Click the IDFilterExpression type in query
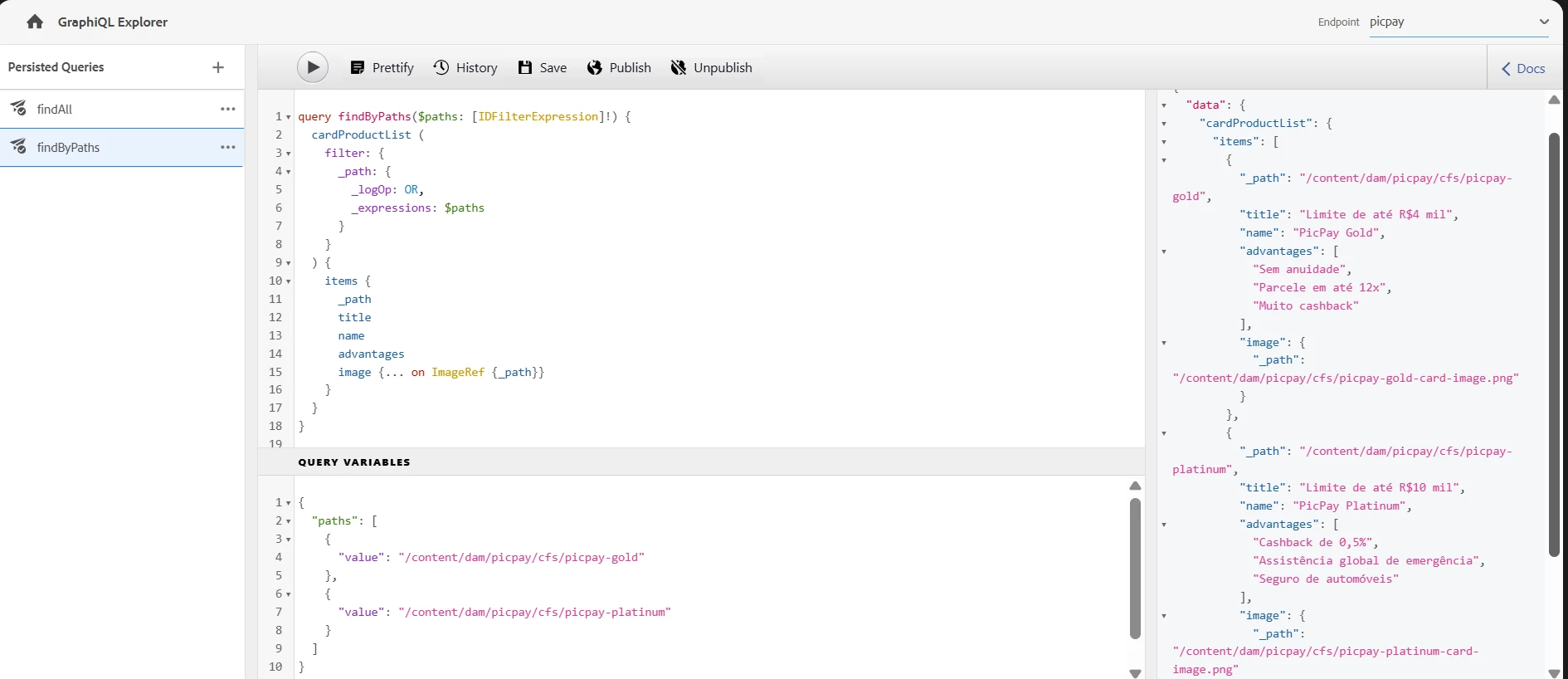 [x=538, y=116]
